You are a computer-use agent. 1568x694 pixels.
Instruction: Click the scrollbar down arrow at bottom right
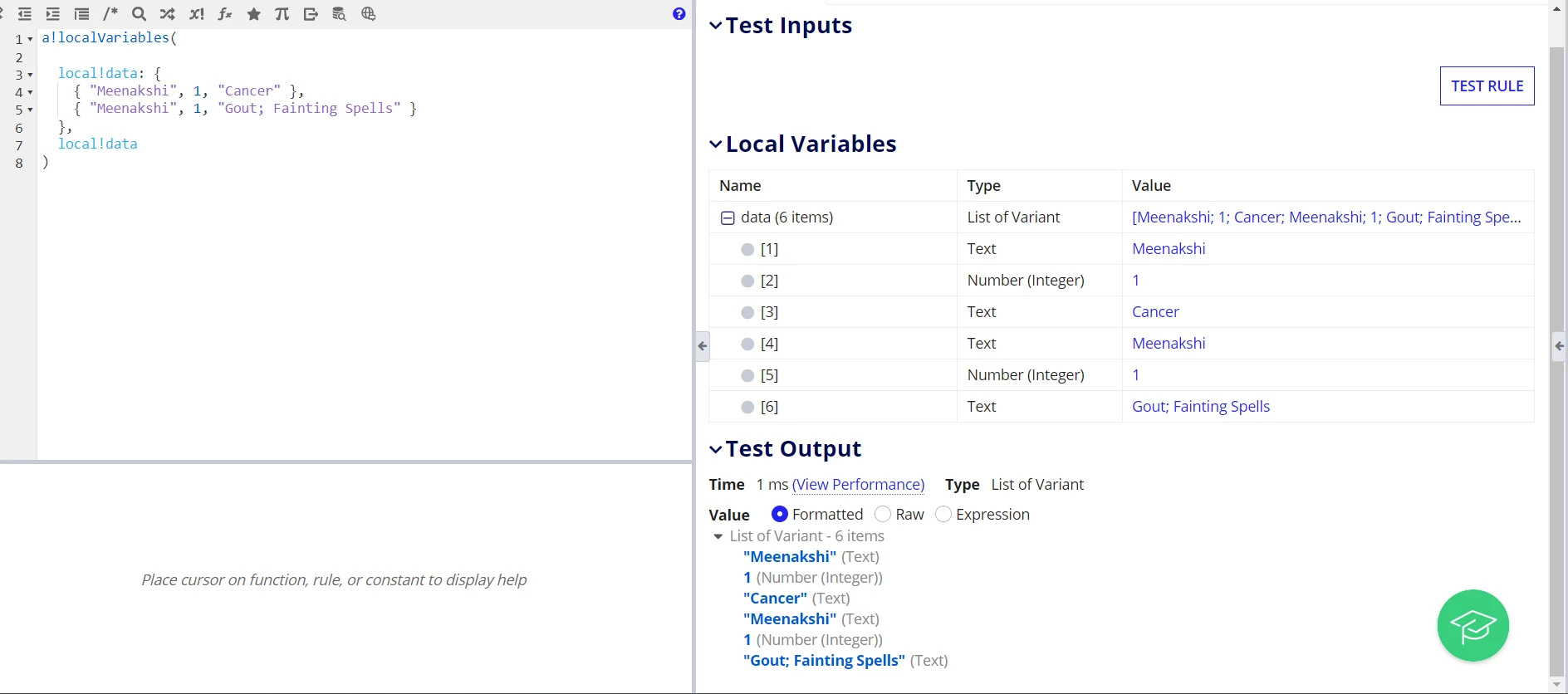click(1557, 686)
